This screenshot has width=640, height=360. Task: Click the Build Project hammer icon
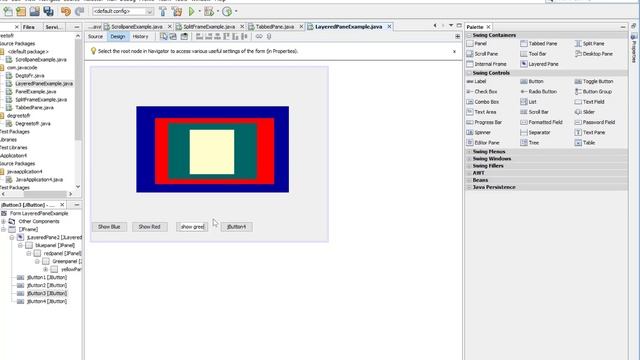click(x=163, y=11)
